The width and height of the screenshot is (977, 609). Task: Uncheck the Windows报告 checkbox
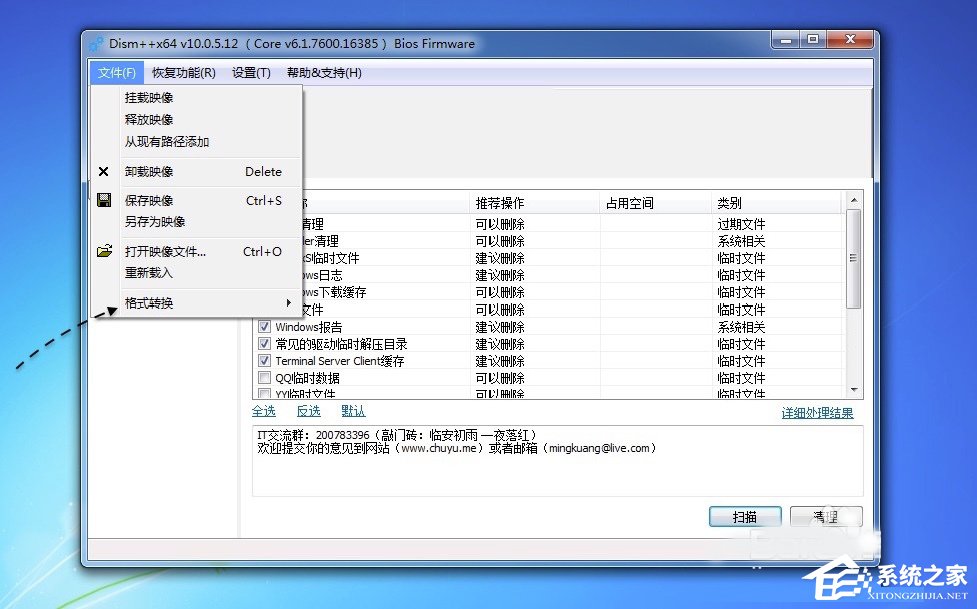(x=265, y=326)
